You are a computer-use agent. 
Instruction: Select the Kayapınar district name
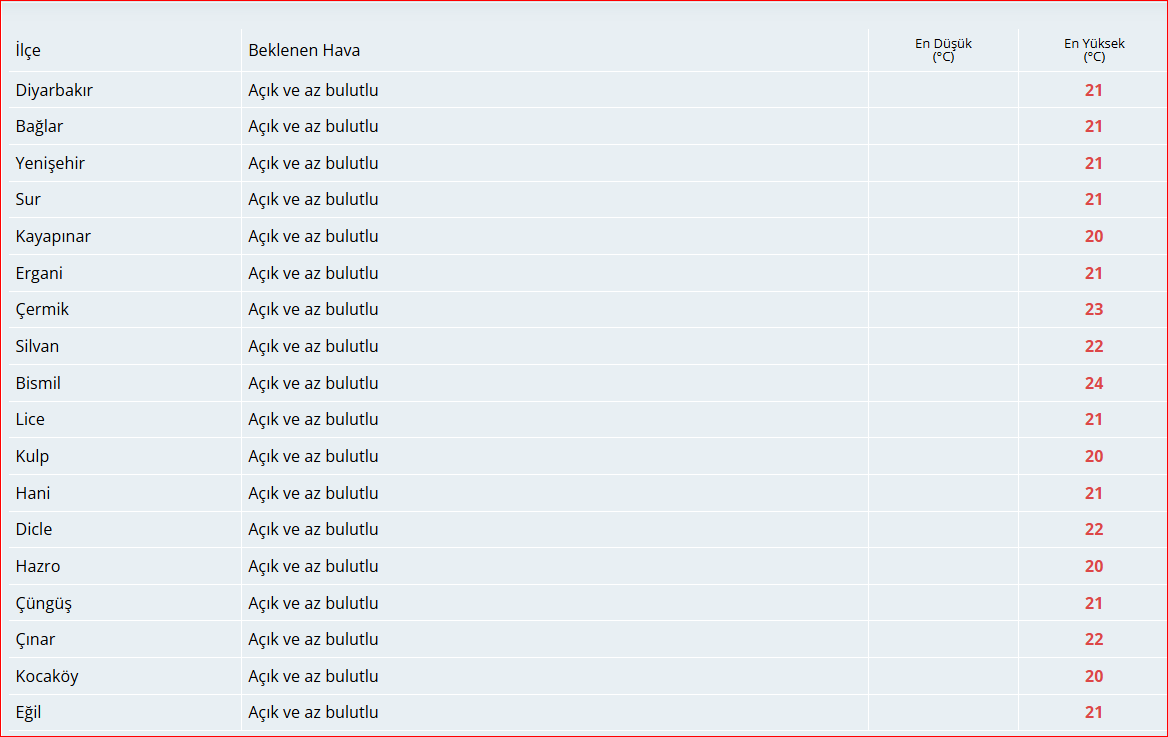pos(53,236)
